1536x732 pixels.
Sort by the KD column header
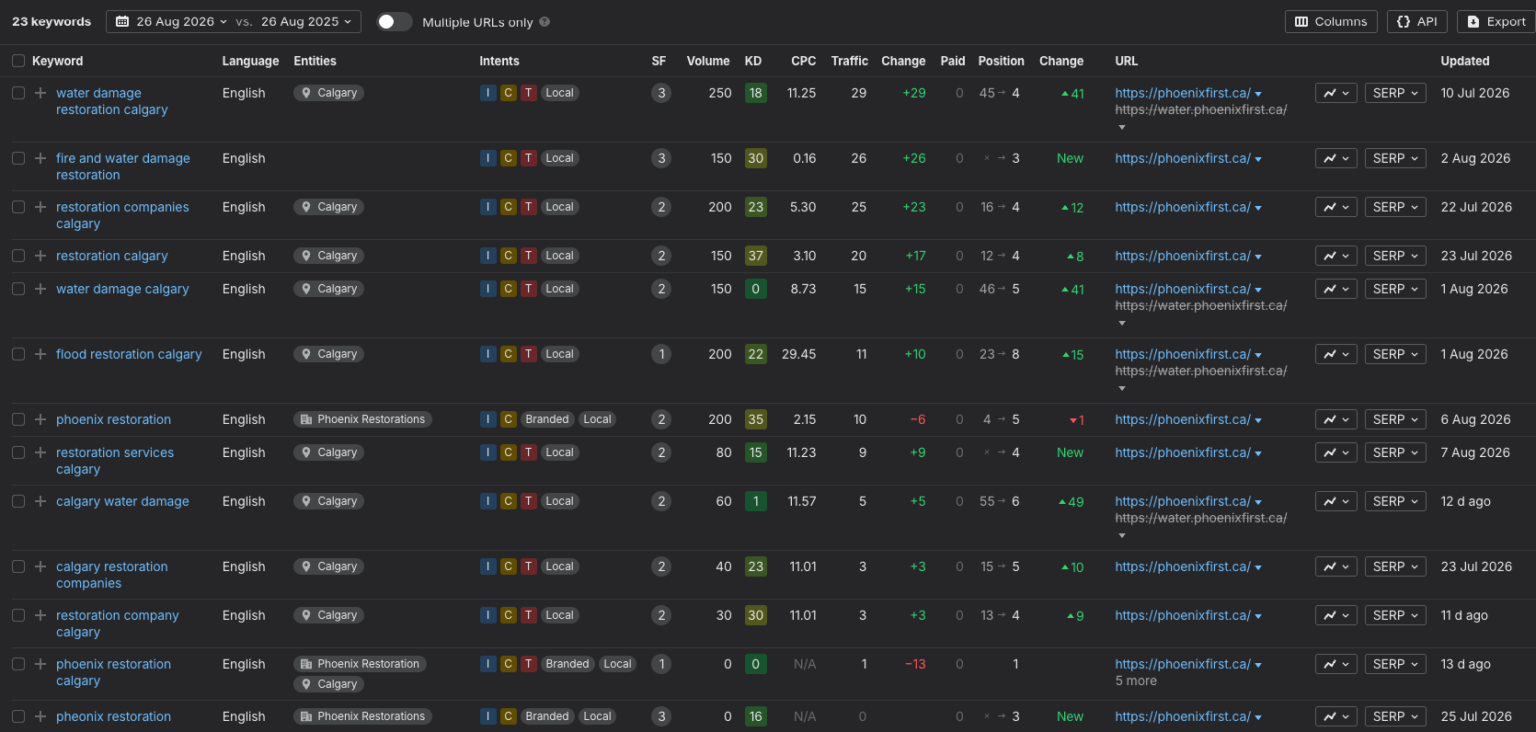(x=753, y=61)
